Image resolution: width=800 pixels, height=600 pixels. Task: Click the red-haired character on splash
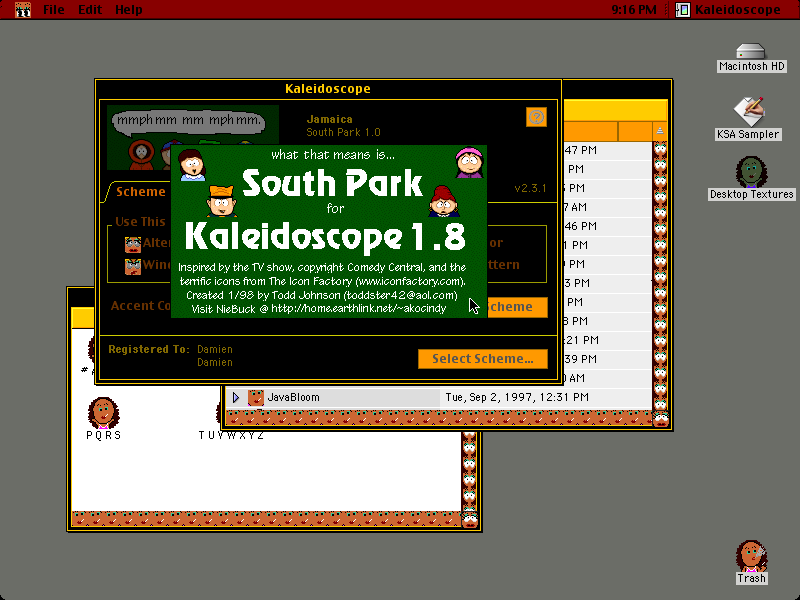pos(443,201)
